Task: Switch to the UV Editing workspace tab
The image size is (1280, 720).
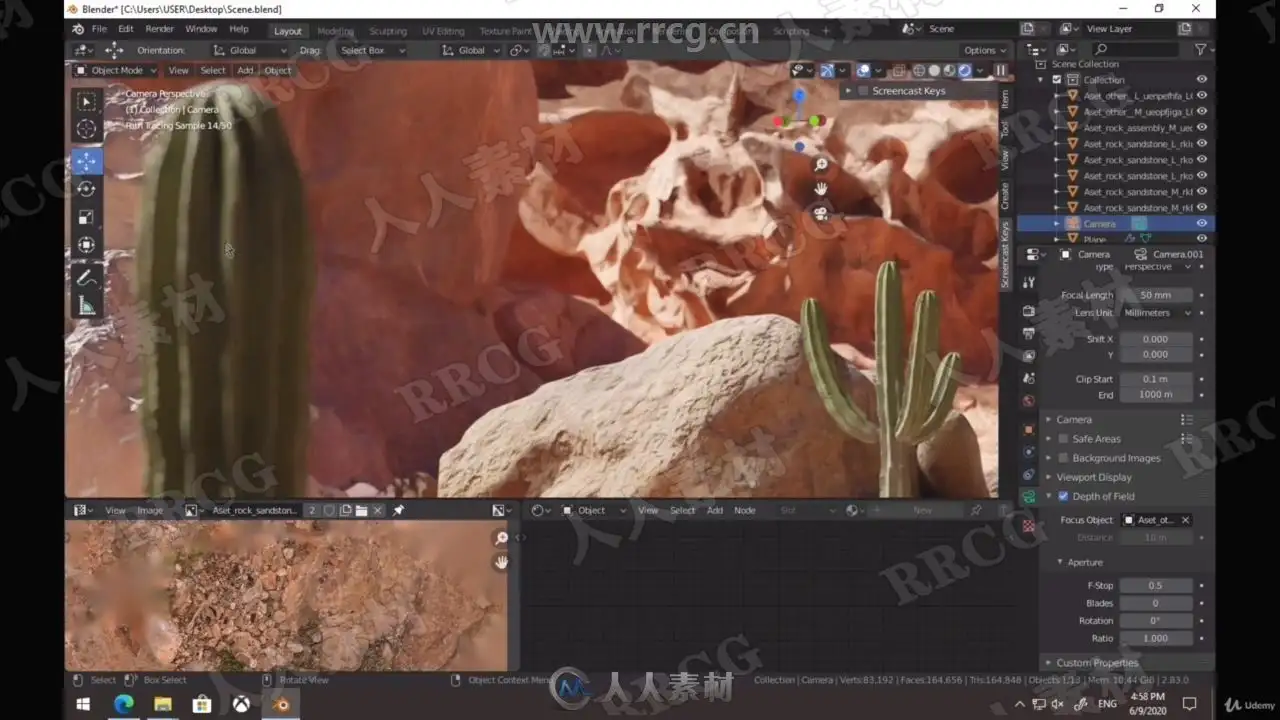Action: pyautogui.click(x=443, y=31)
